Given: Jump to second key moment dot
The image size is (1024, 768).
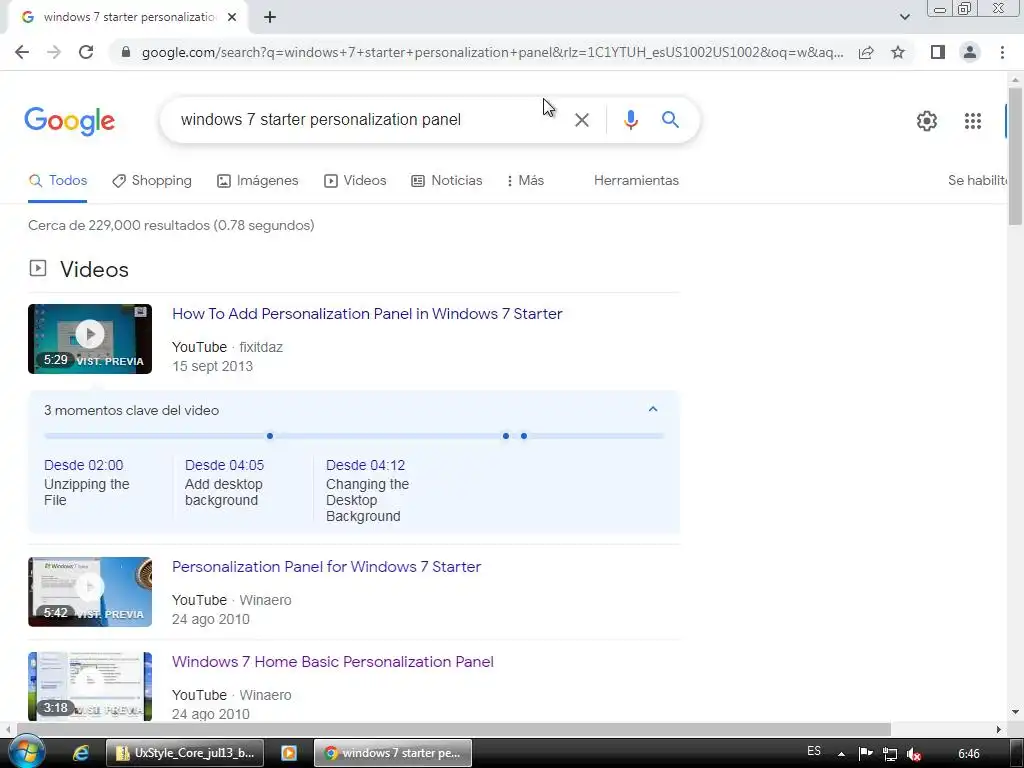Looking at the screenshot, I should click(505, 436).
